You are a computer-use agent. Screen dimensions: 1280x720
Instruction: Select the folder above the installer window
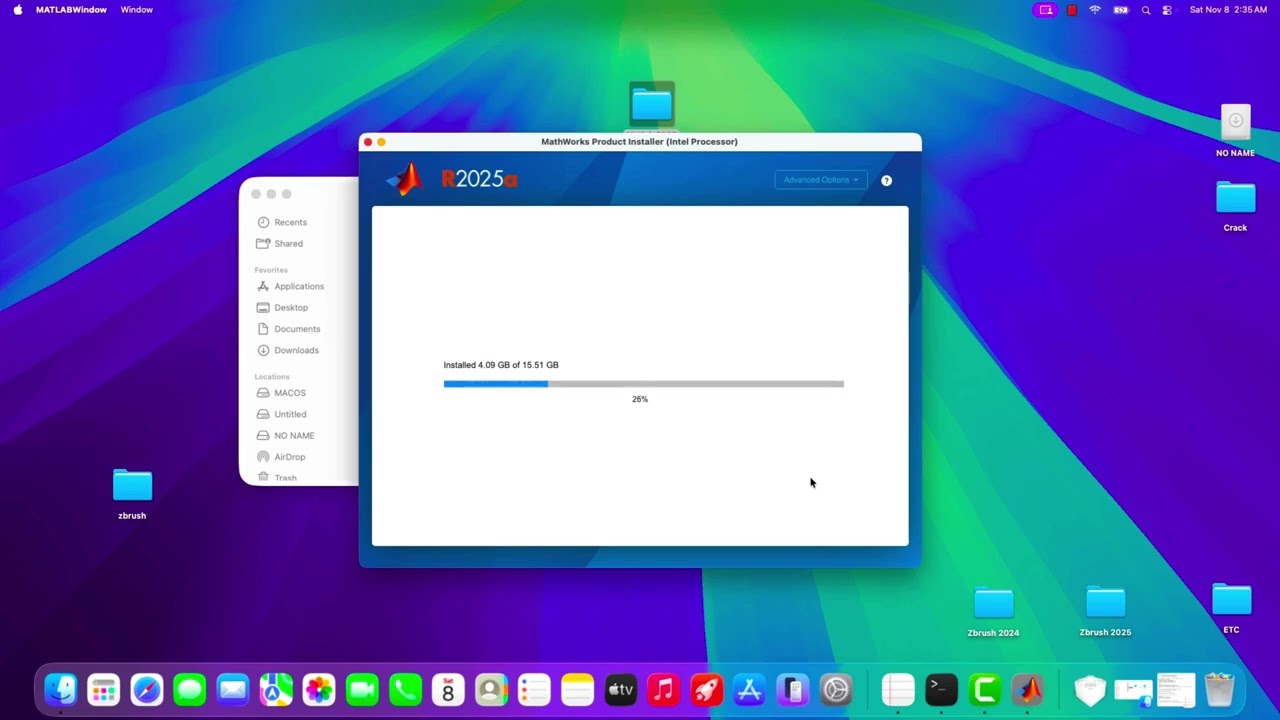652,104
